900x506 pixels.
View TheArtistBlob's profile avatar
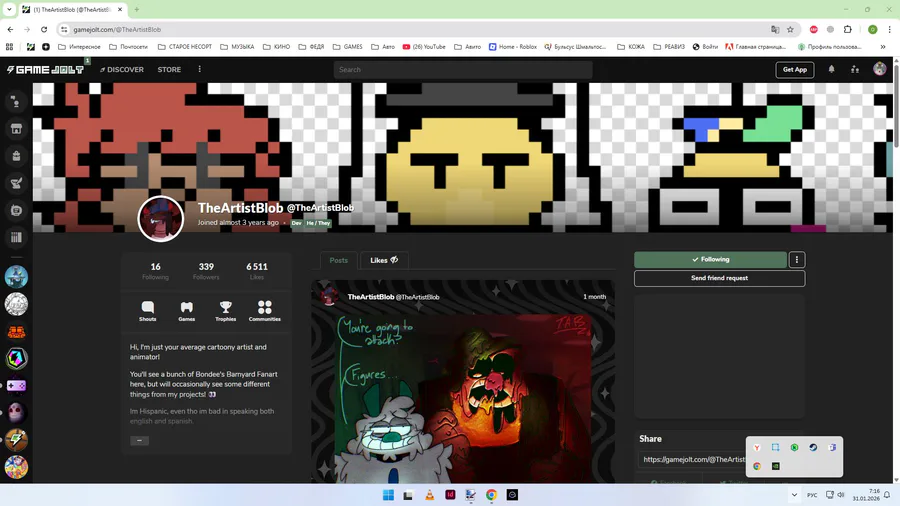(161, 219)
